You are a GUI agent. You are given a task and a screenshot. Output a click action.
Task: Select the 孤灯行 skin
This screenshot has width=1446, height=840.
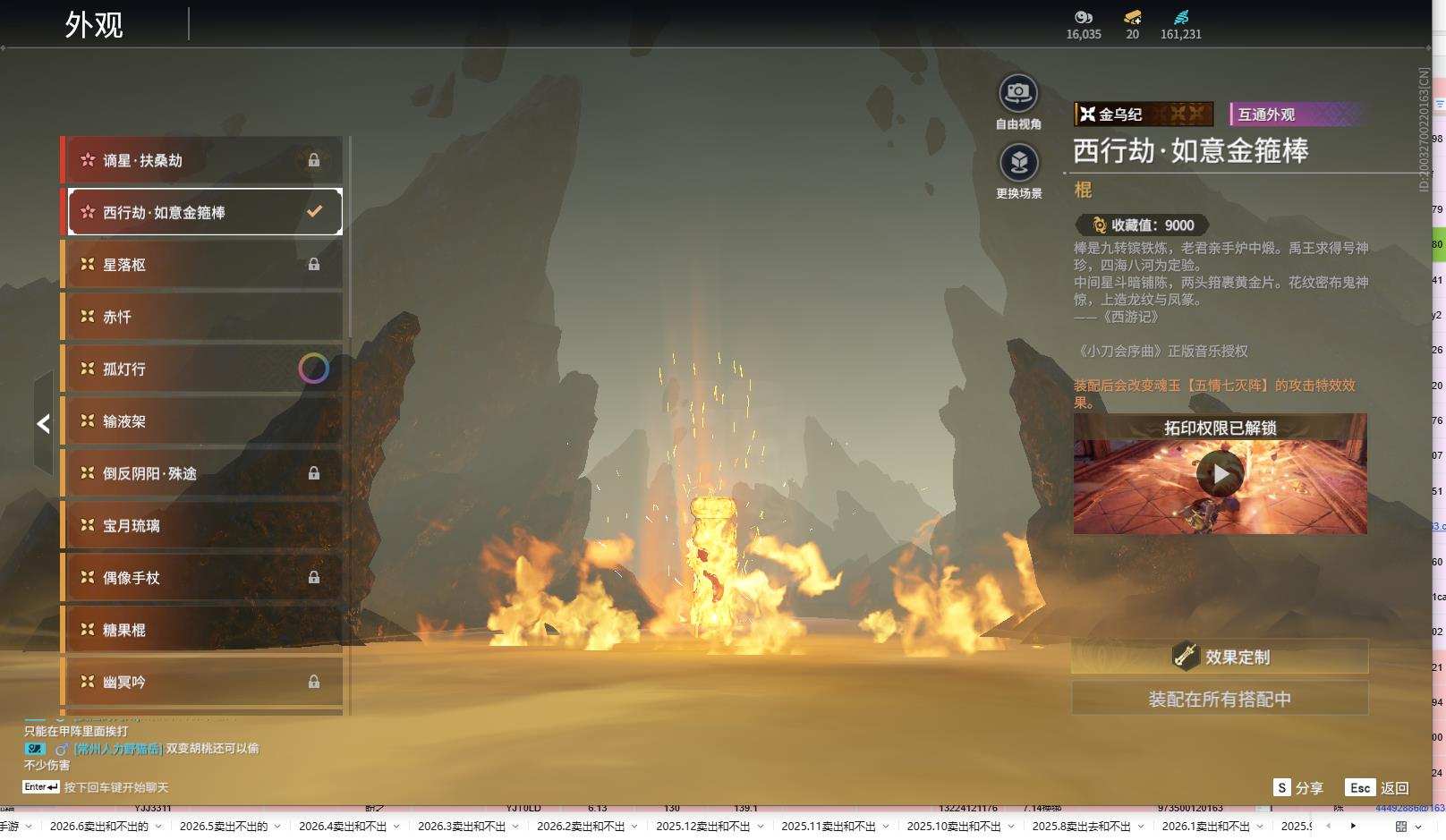(x=202, y=369)
